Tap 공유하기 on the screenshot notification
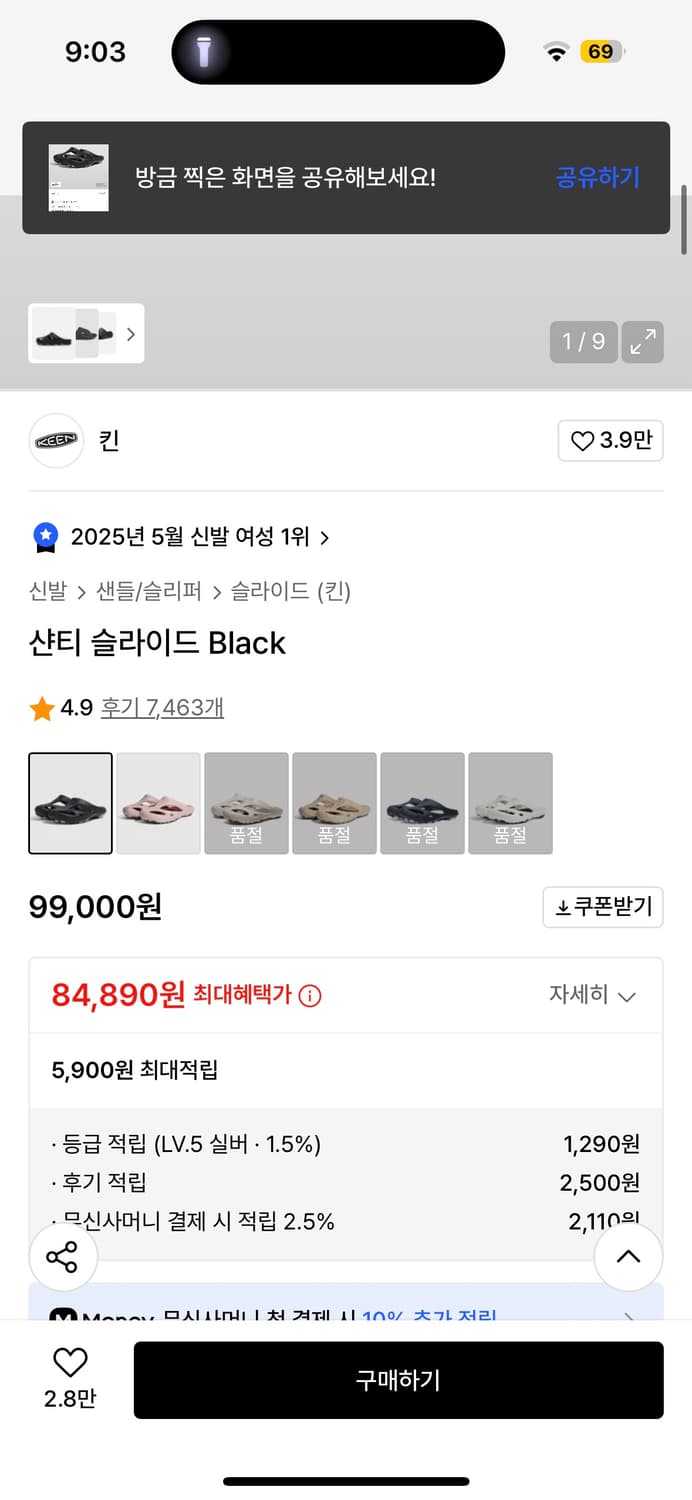692x1500 pixels. [x=597, y=177]
